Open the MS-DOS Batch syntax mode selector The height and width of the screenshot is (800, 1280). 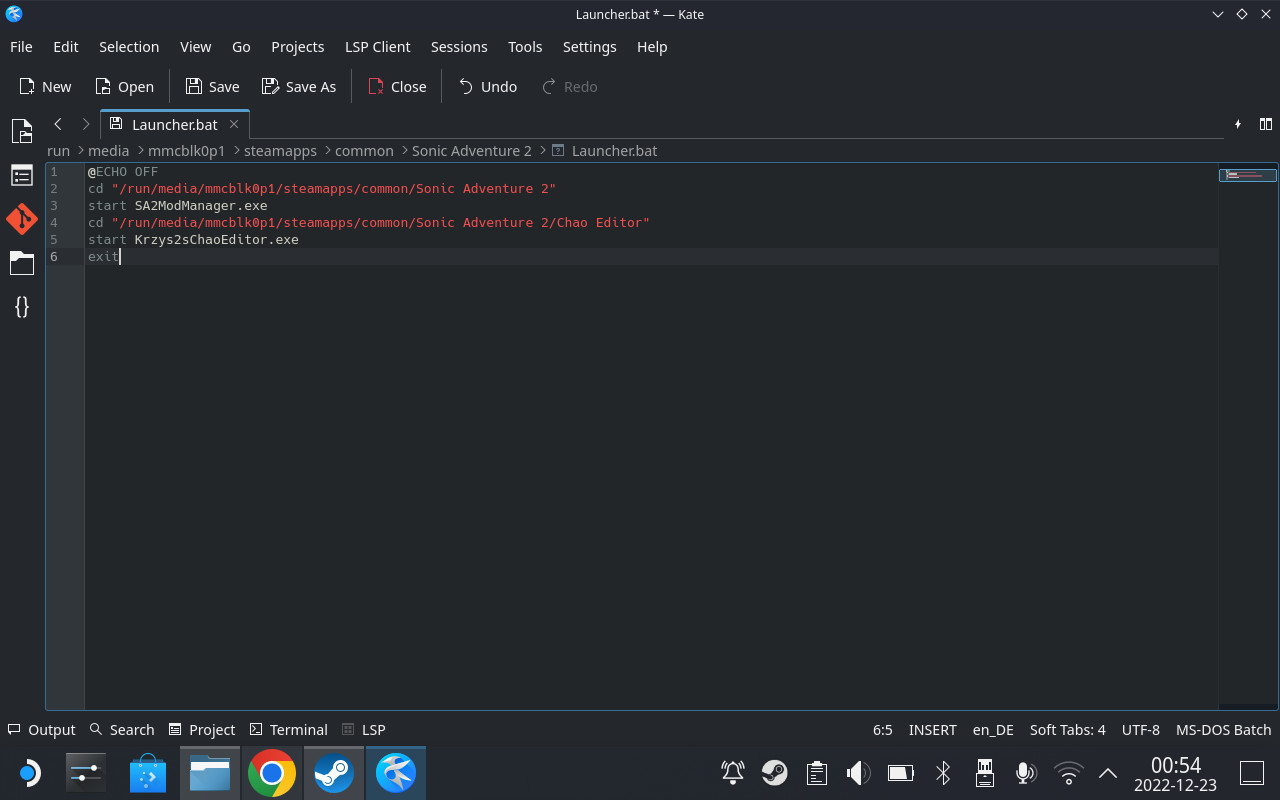pos(1223,729)
